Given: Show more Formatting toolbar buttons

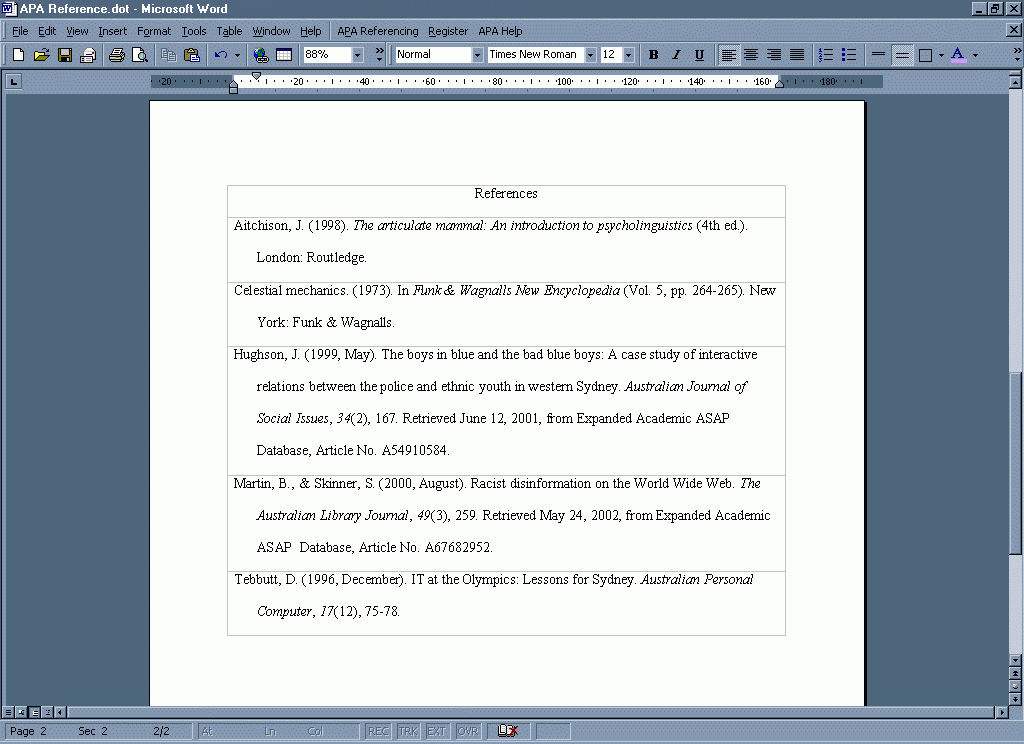Looking at the screenshot, I should coord(1017,55).
